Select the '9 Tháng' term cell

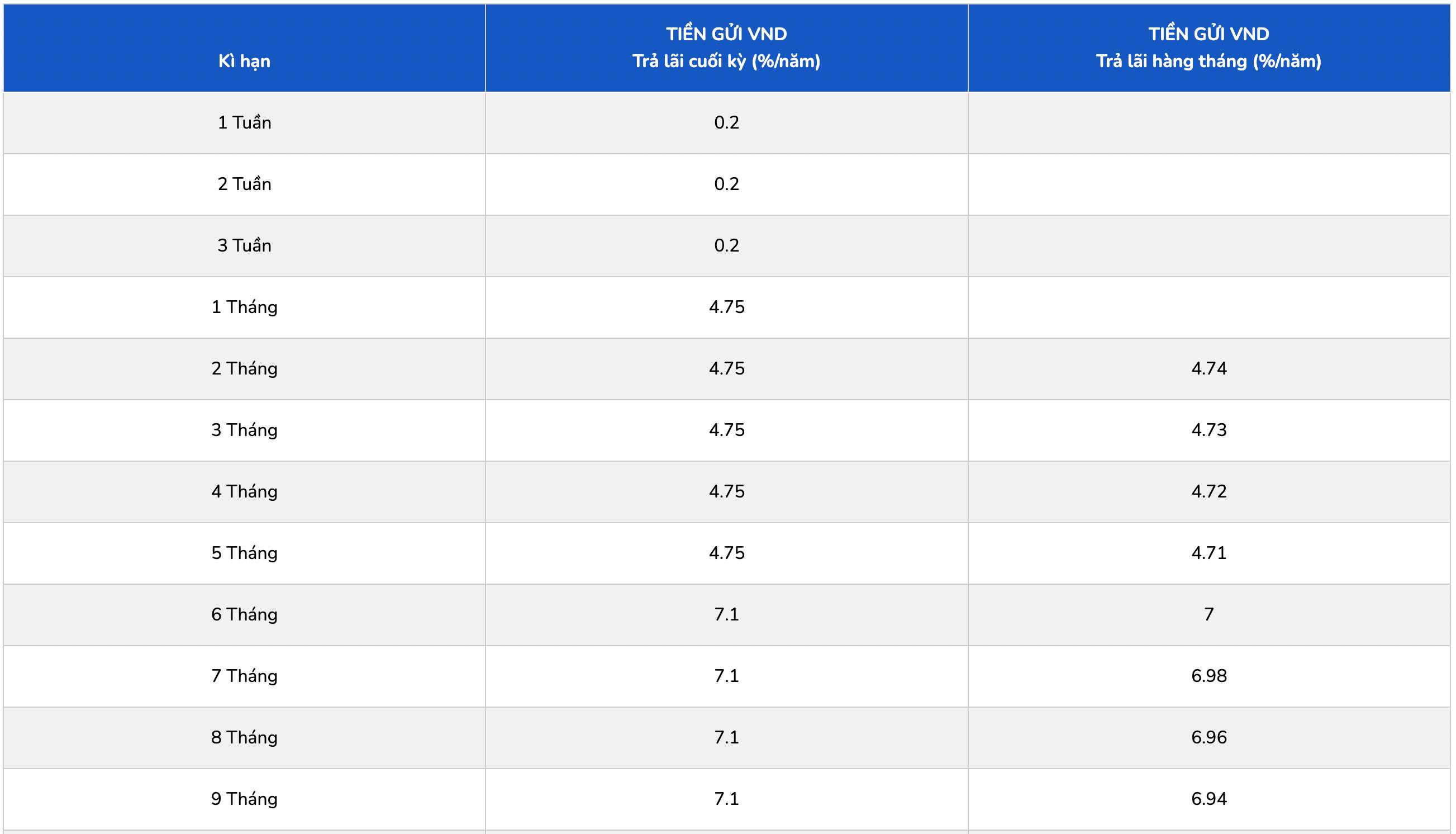pos(244,799)
